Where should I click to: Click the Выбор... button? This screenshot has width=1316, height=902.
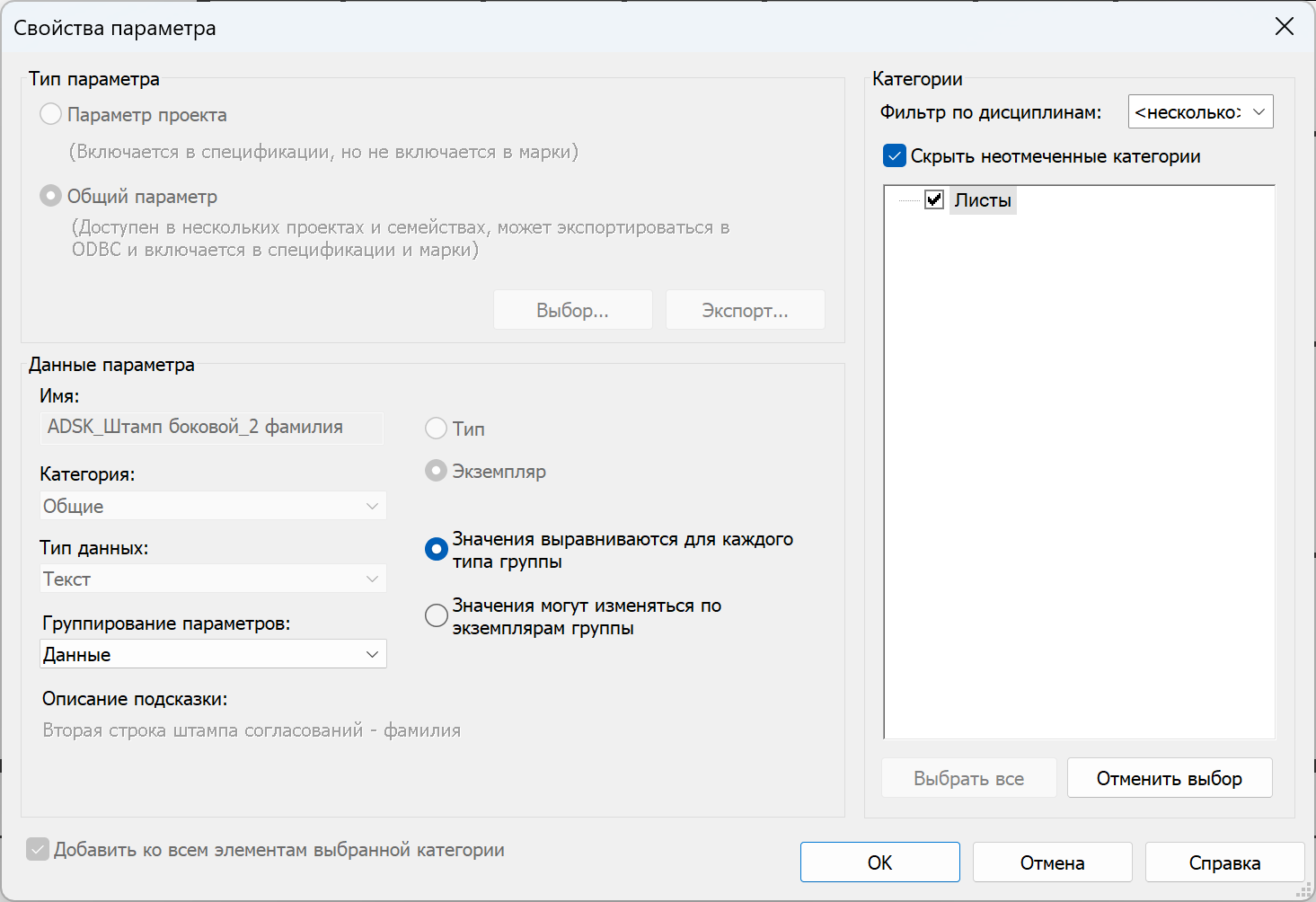(572, 310)
